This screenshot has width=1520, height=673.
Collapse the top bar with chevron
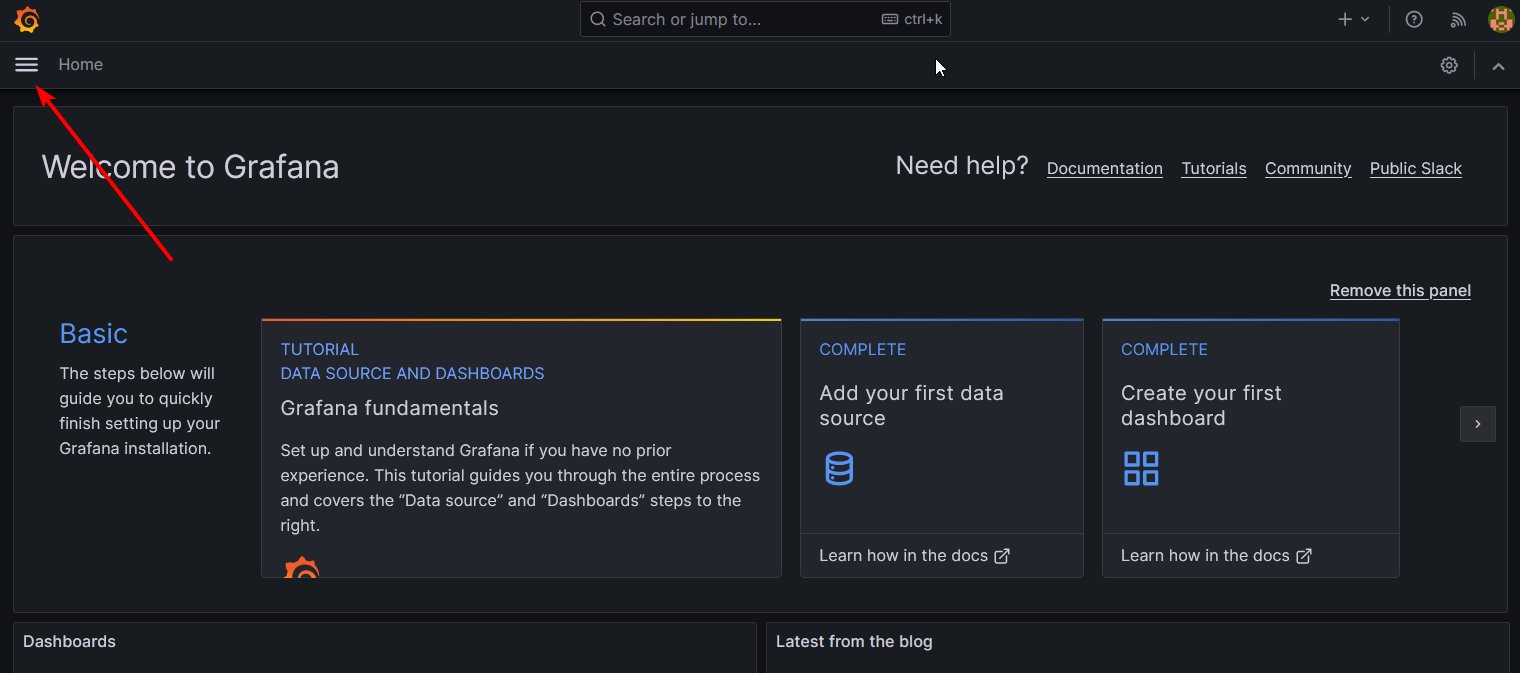point(1498,66)
